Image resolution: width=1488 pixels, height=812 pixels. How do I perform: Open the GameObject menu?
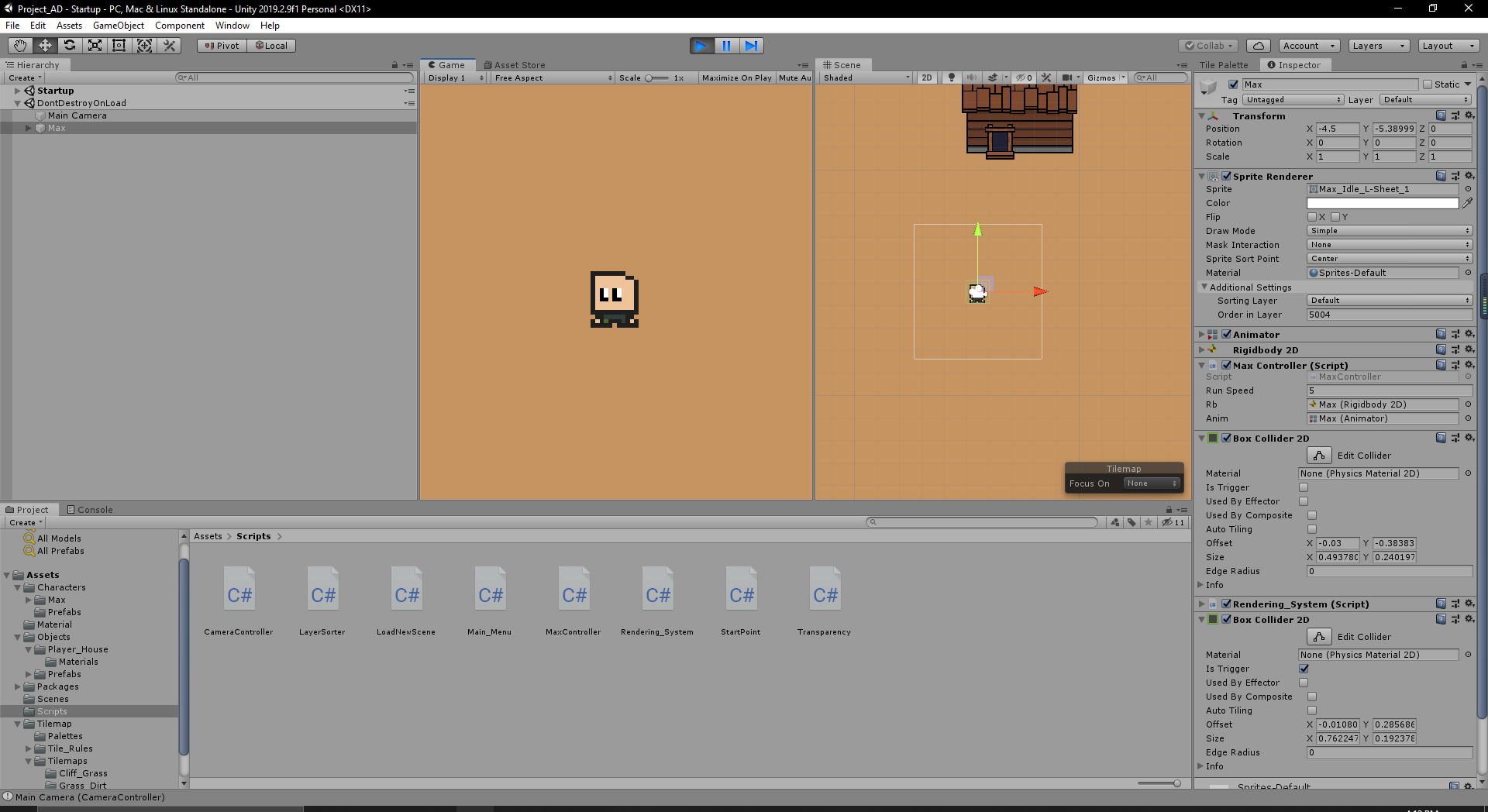pos(119,26)
